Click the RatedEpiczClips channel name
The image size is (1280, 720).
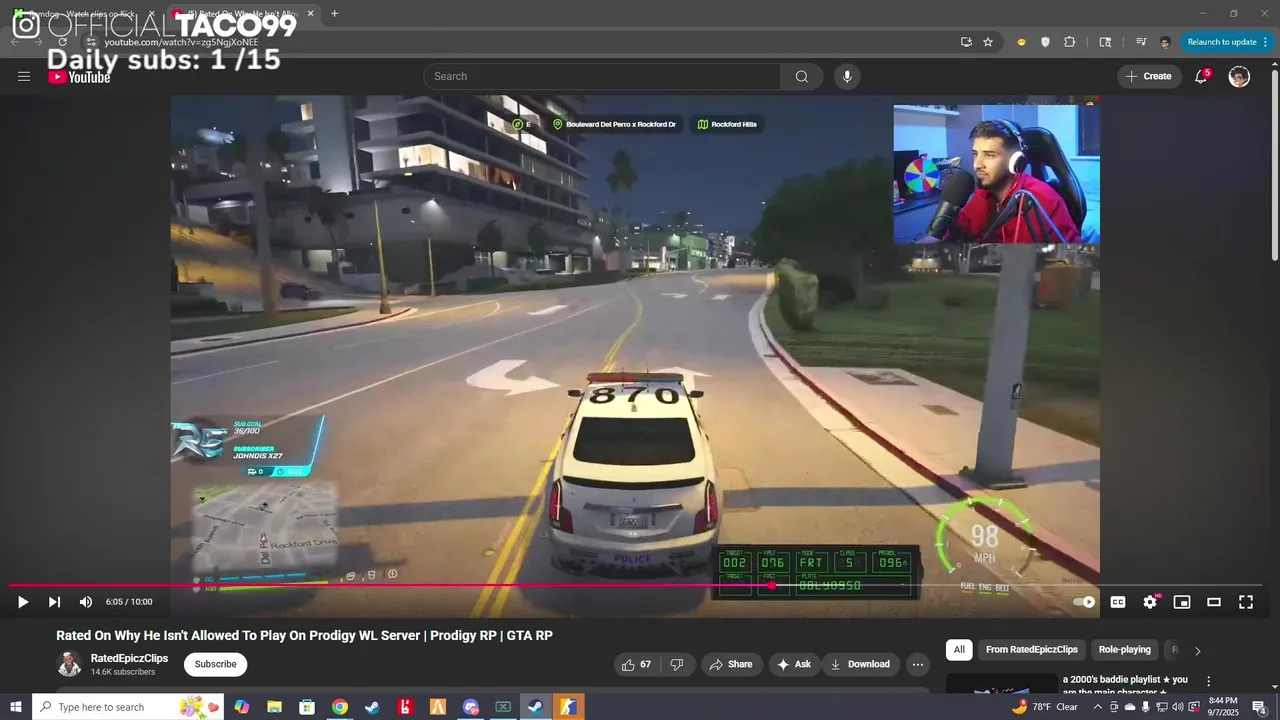click(129, 658)
